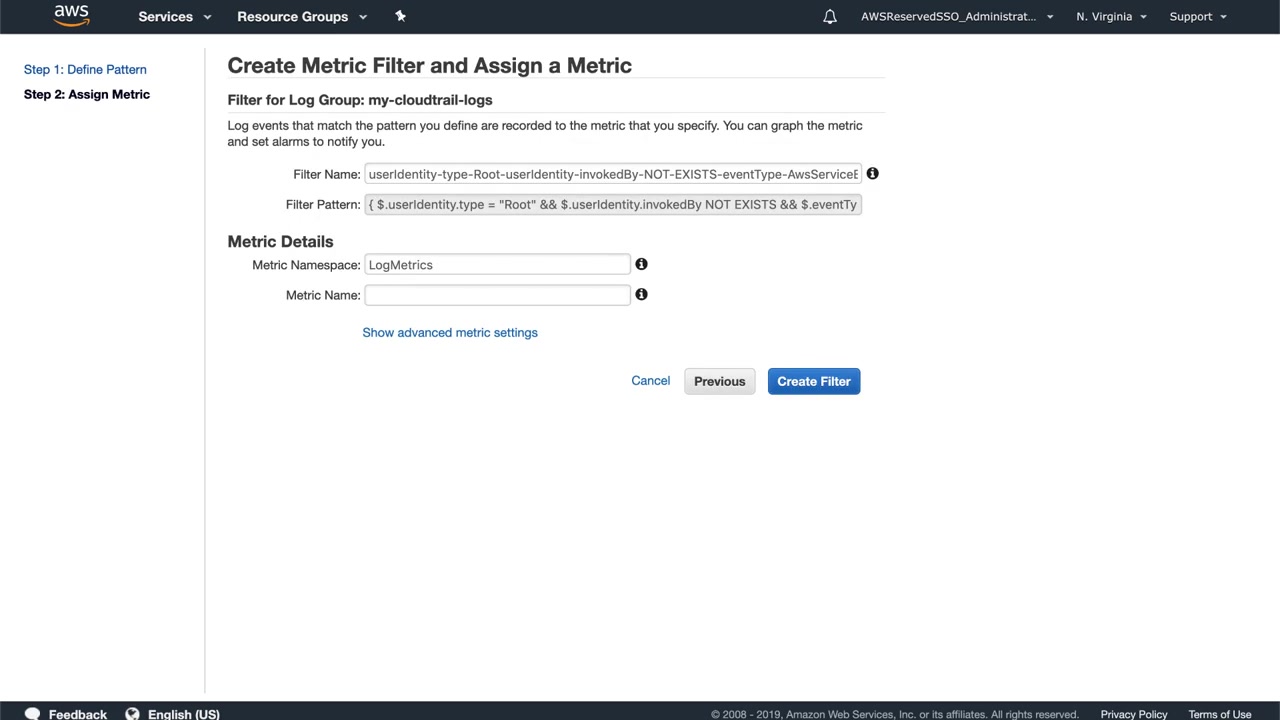Screen dimensions: 1280x720
Task: Click the Previous button
Action: coord(719,381)
